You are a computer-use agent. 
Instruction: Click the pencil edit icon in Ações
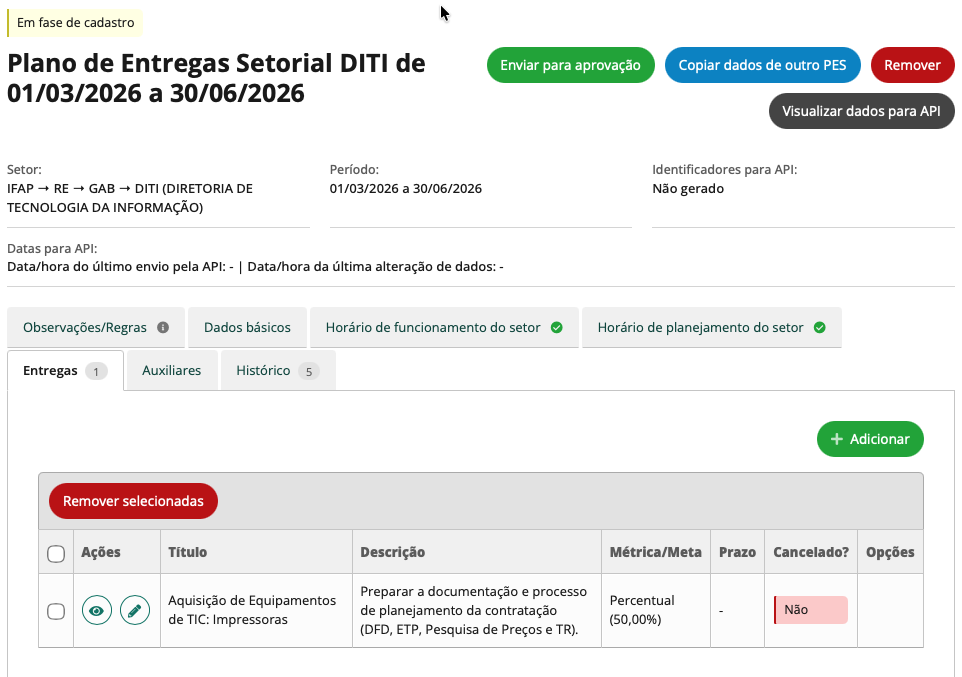pyautogui.click(x=135, y=610)
